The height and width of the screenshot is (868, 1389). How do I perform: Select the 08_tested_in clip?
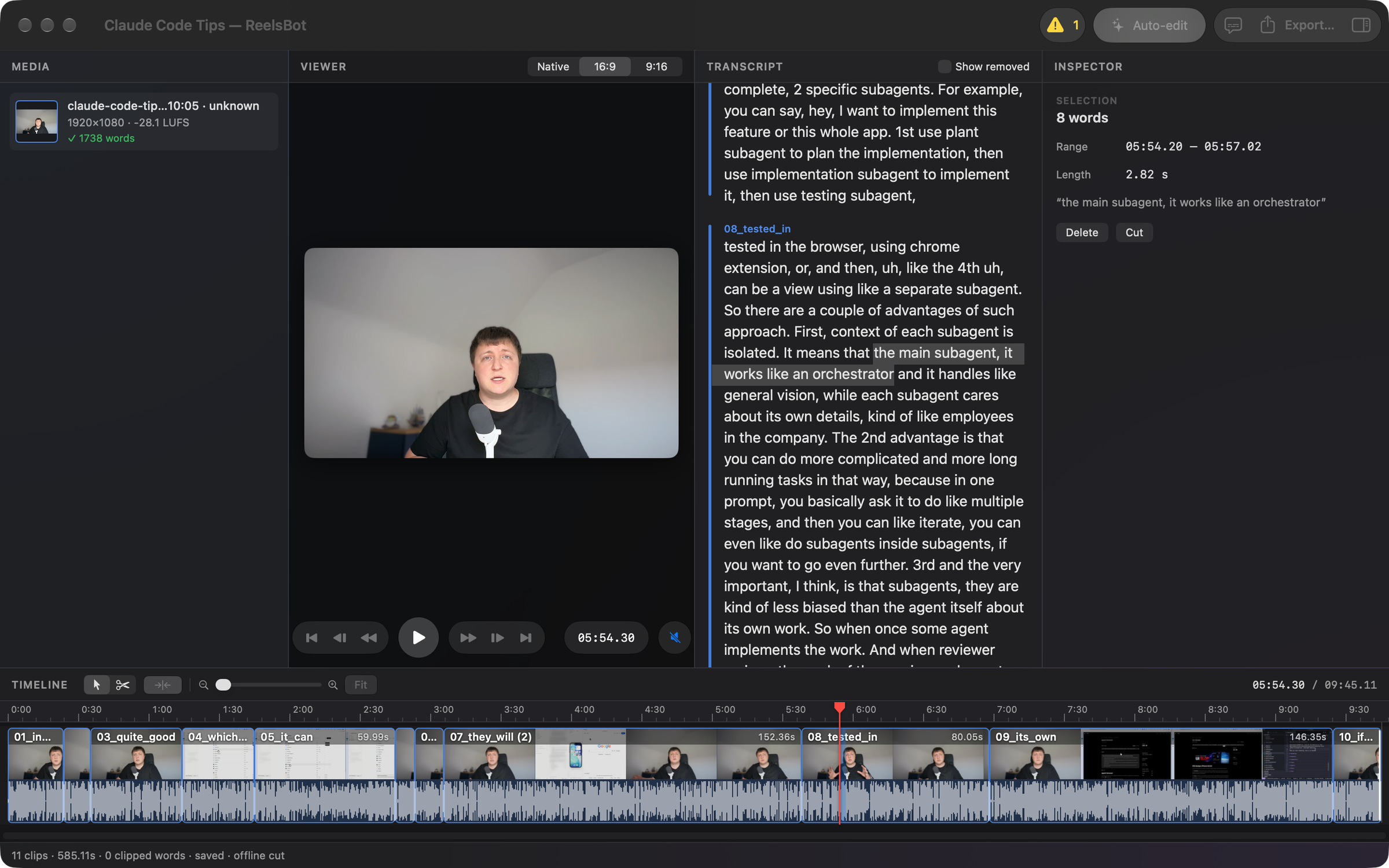point(895,775)
